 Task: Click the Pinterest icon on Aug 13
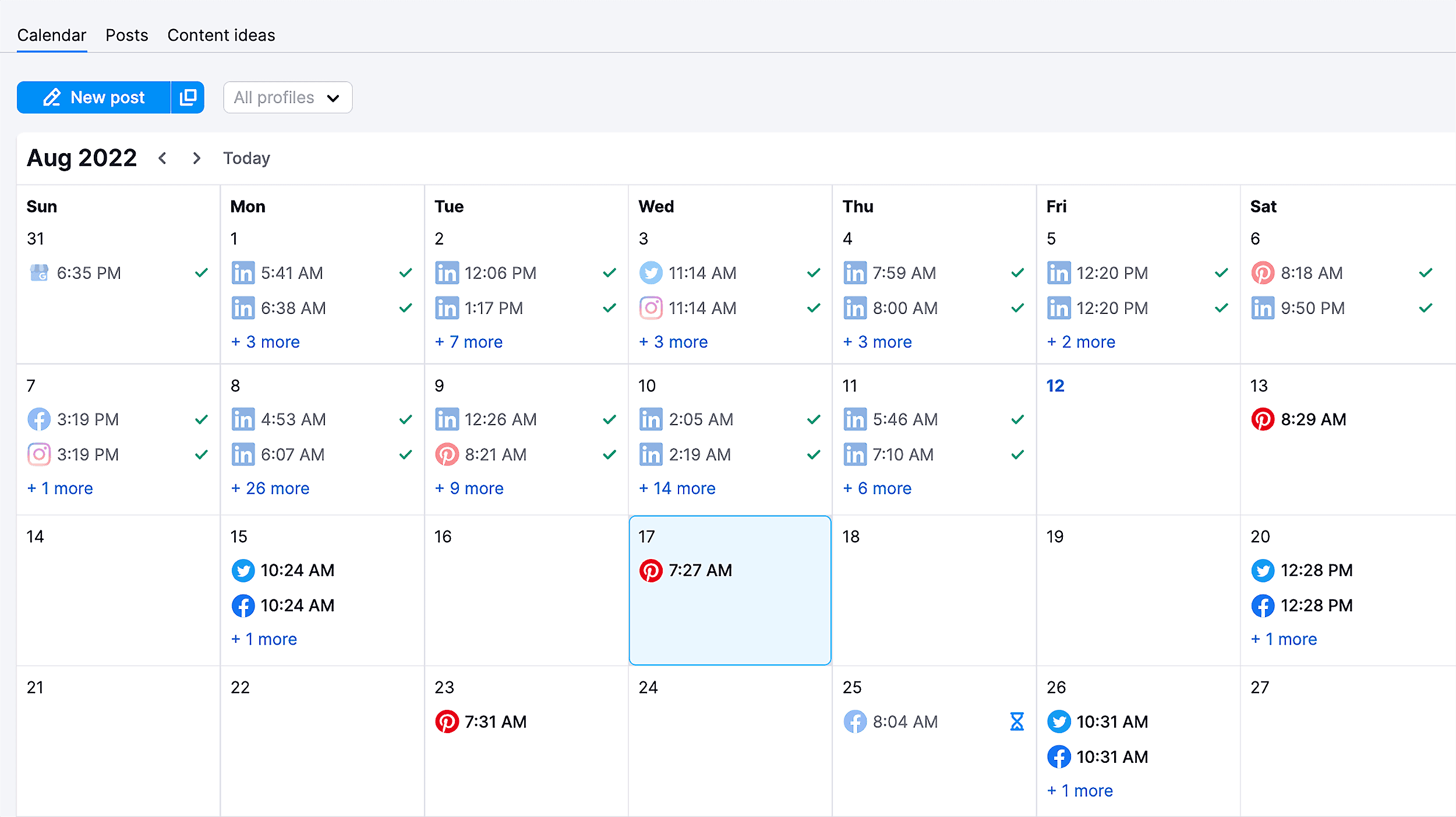[1261, 419]
